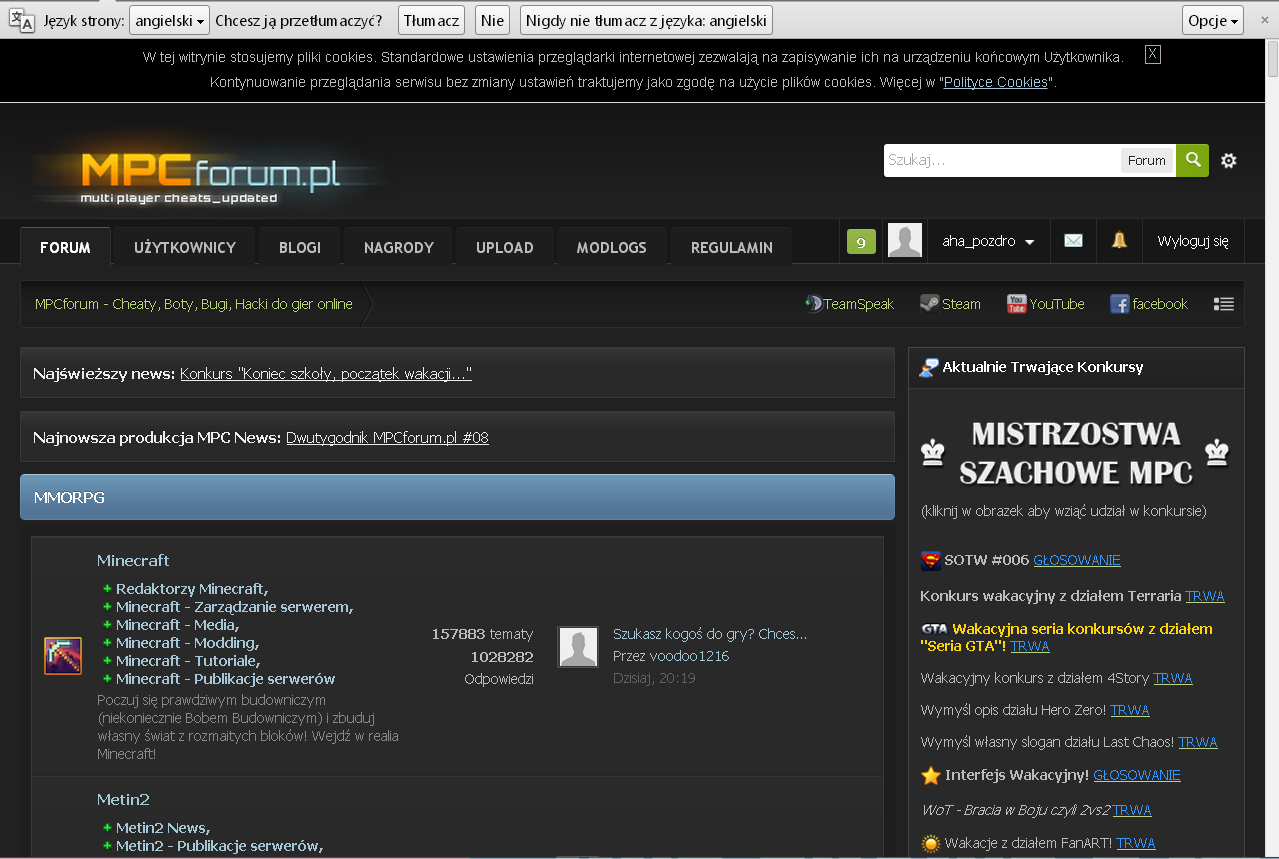Click GŁOSOWANIE link for SOTW #006
Screen dimensions: 1279x859
[x=1077, y=560]
